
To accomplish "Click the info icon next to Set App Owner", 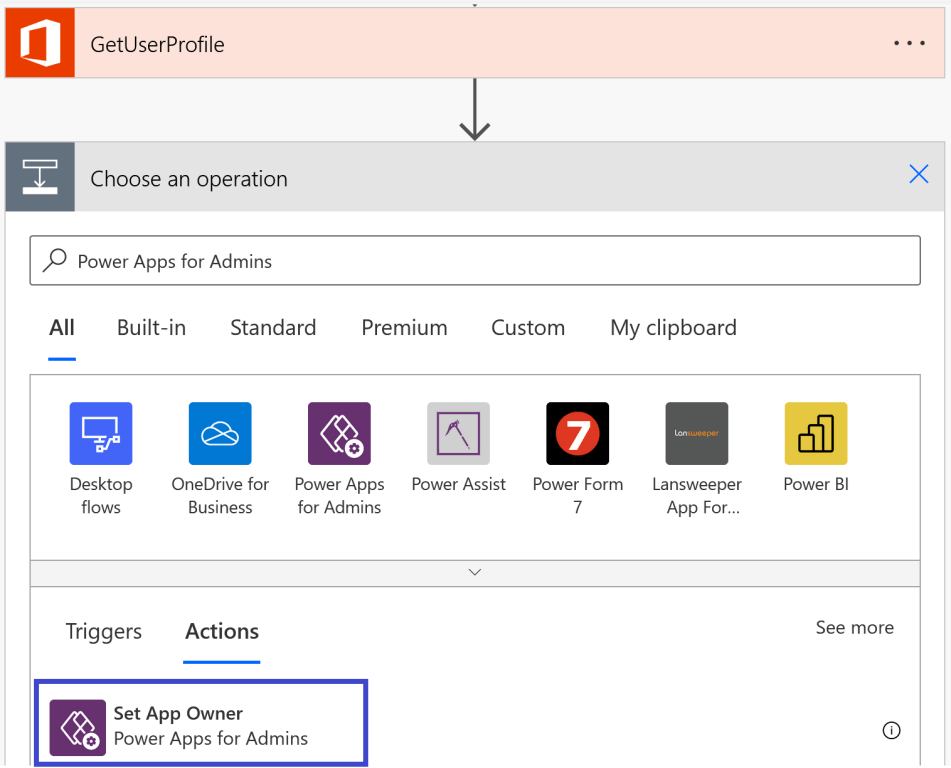I will [x=892, y=731].
